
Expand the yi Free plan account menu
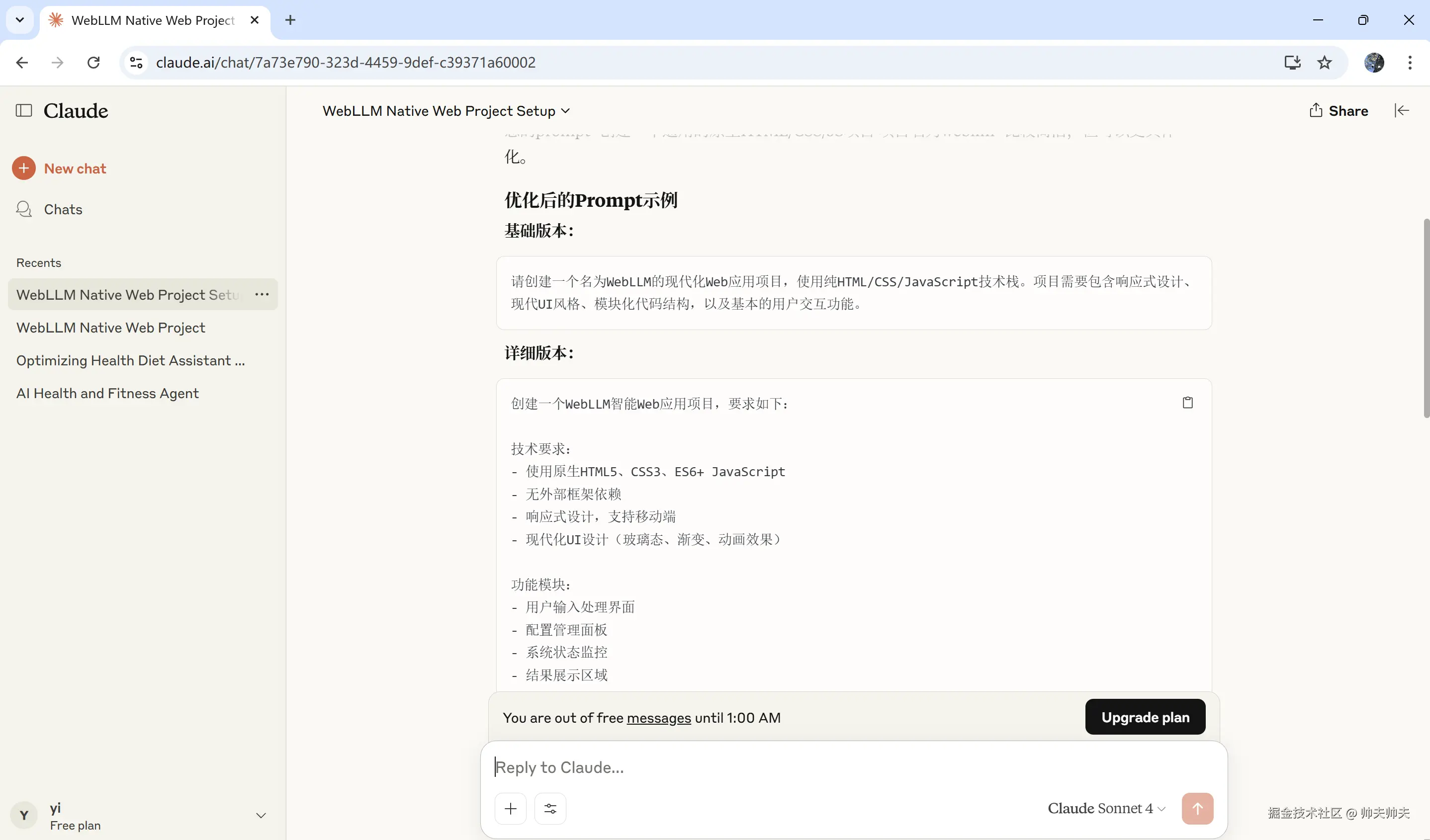[261, 816]
